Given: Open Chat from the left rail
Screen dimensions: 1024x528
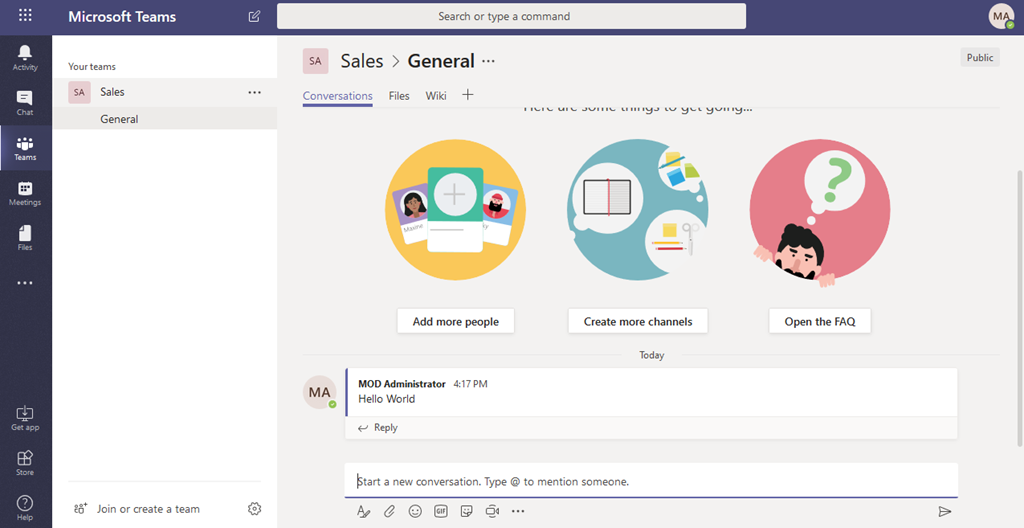Looking at the screenshot, I should tap(25, 102).
